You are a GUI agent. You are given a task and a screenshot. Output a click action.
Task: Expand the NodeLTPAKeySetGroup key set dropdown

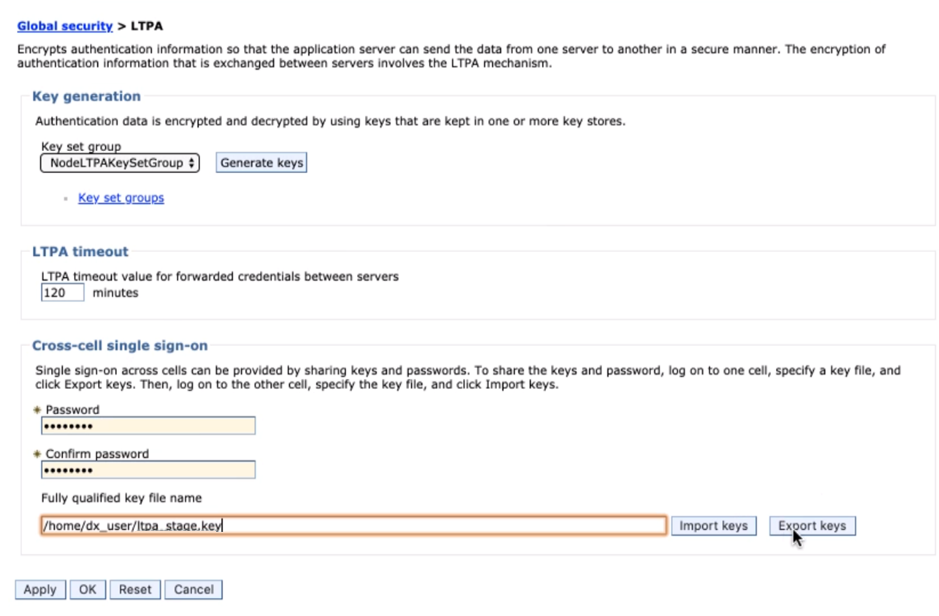(120, 163)
